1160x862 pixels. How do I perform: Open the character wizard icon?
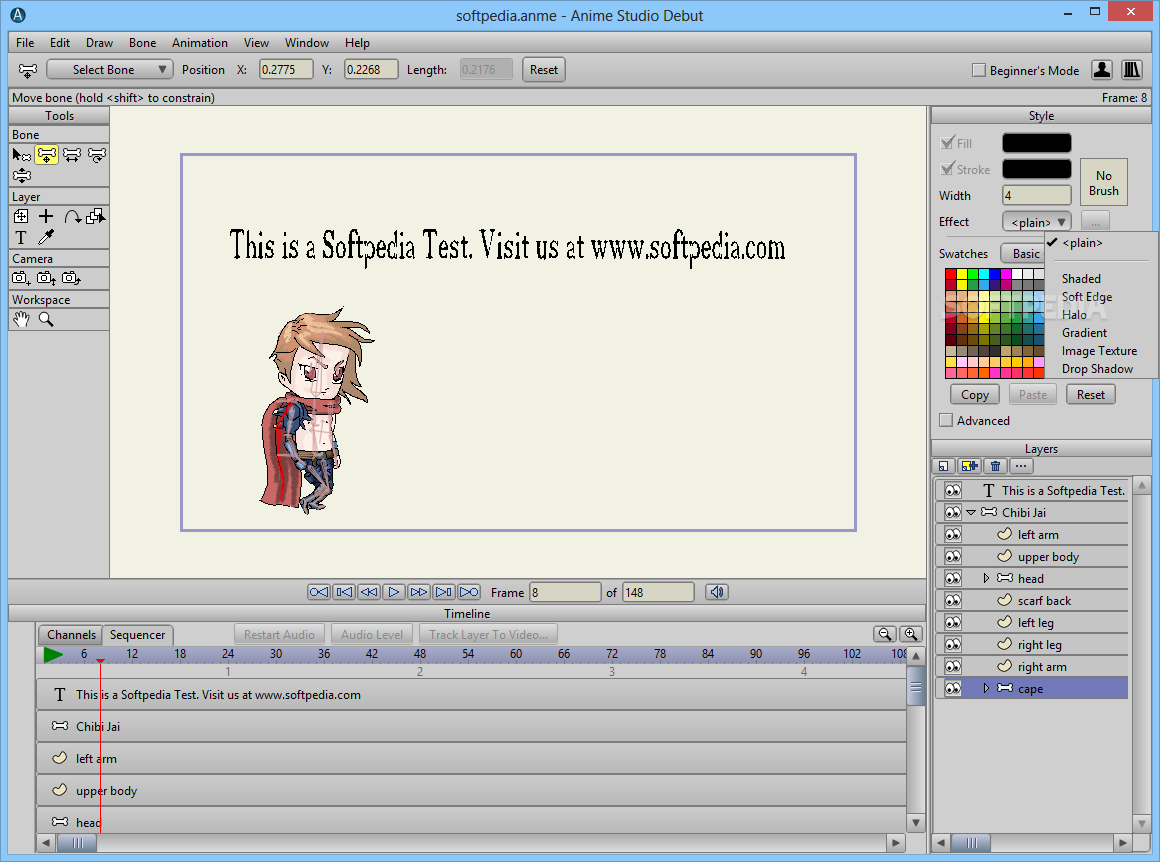click(x=1102, y=70)
